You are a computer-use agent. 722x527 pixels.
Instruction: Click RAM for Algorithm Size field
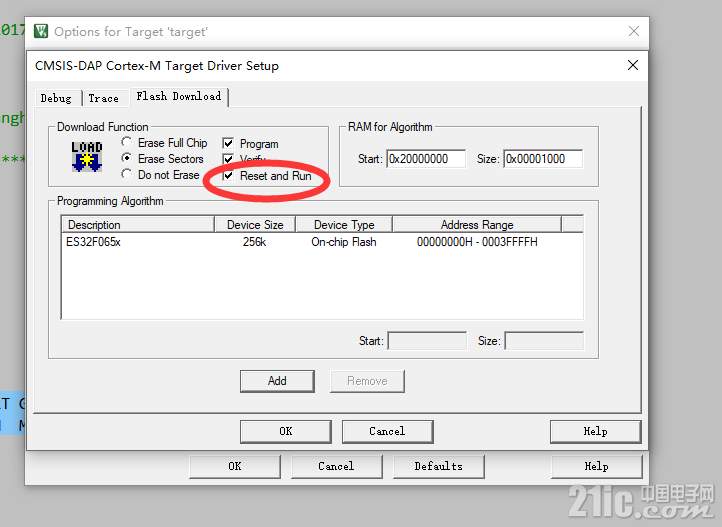543,159
